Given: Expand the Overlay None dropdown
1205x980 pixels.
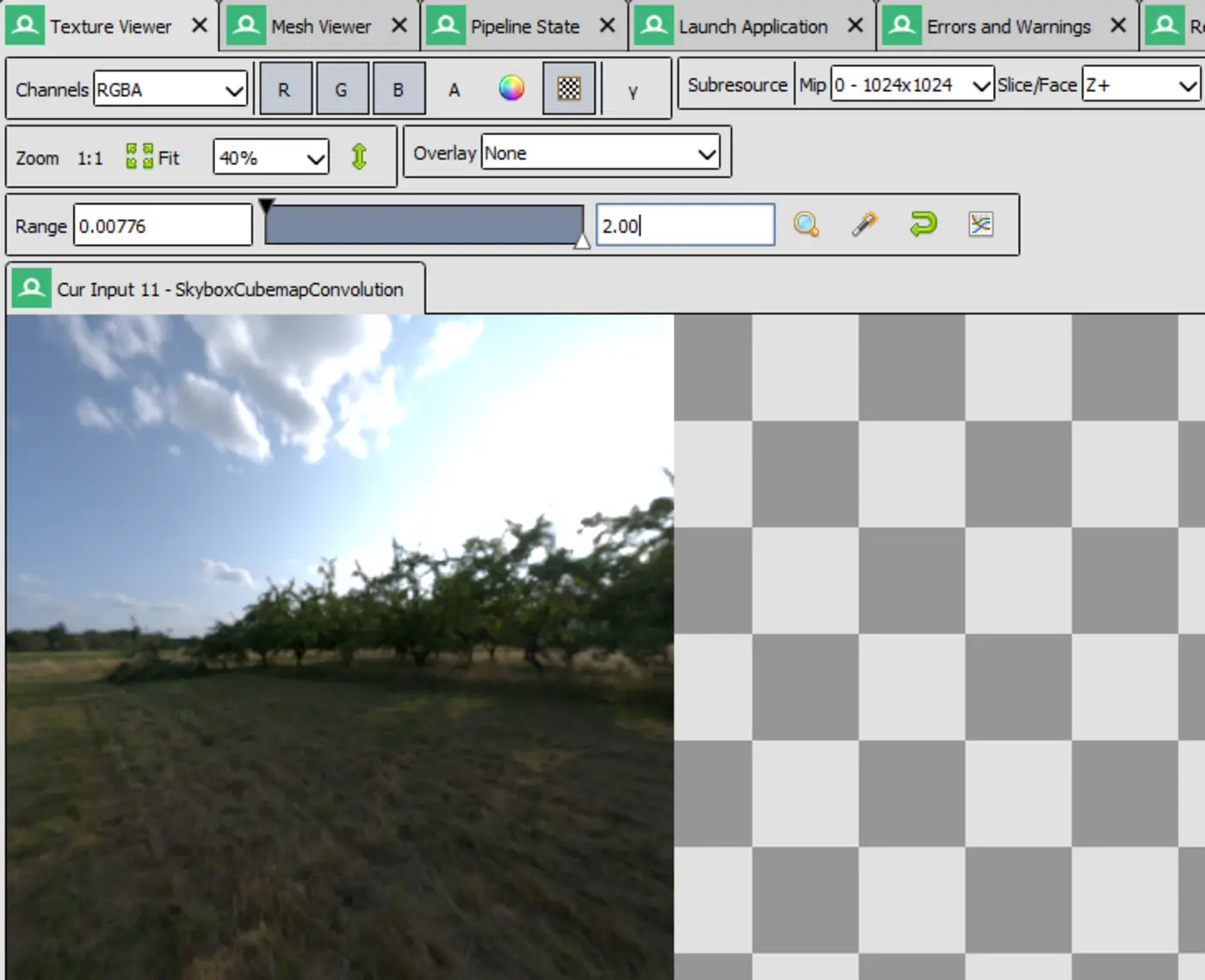Looking at the screenshot, I should click(600, 152).
